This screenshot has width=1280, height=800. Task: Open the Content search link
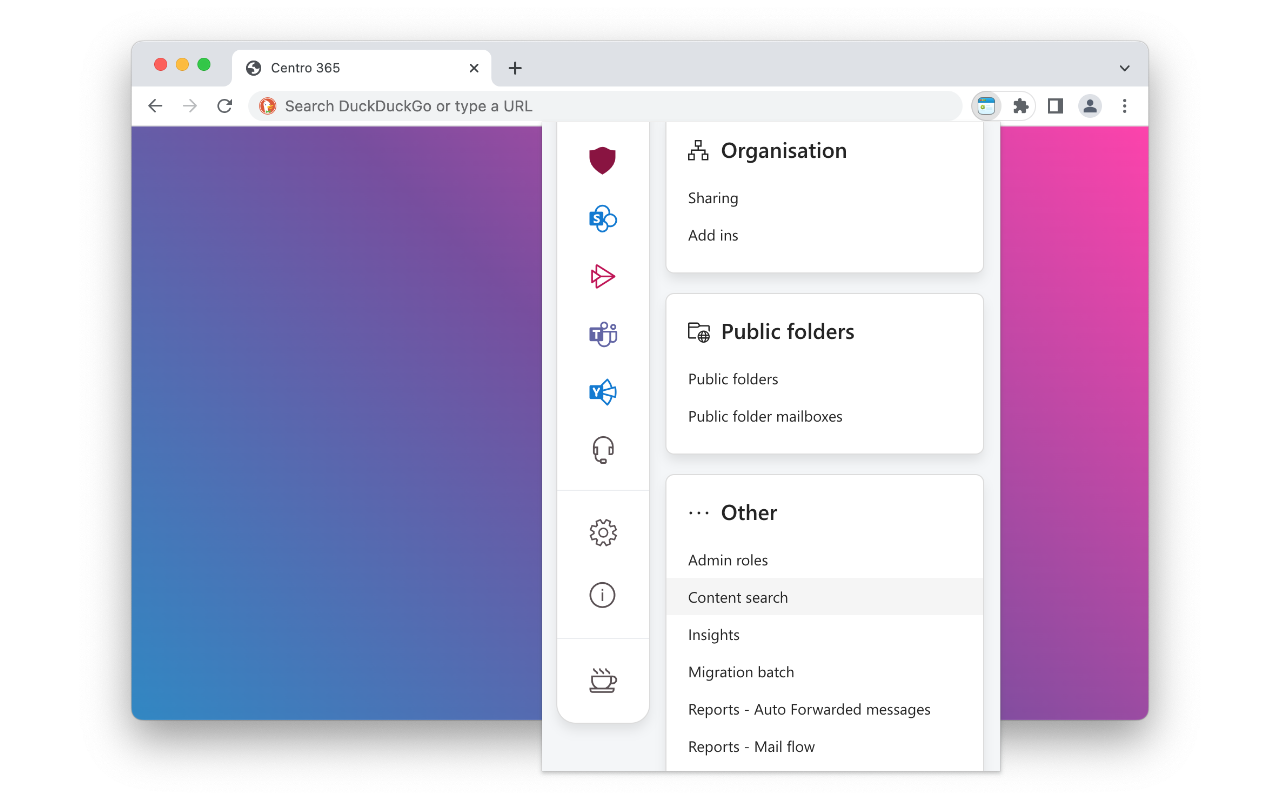pyautogui.click(x=825, y=597)
